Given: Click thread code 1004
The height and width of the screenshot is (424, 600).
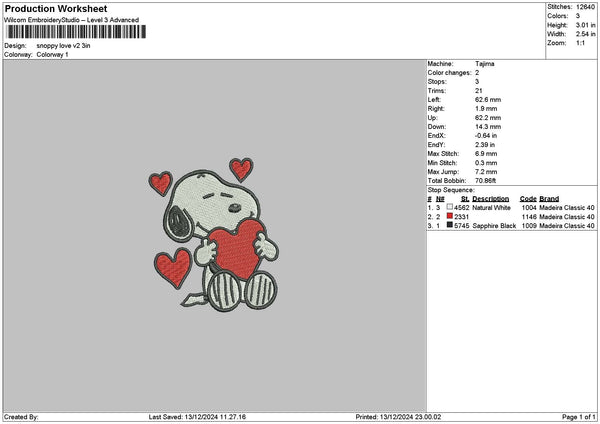Looking at the screenshot, I should tap(529, 208).
